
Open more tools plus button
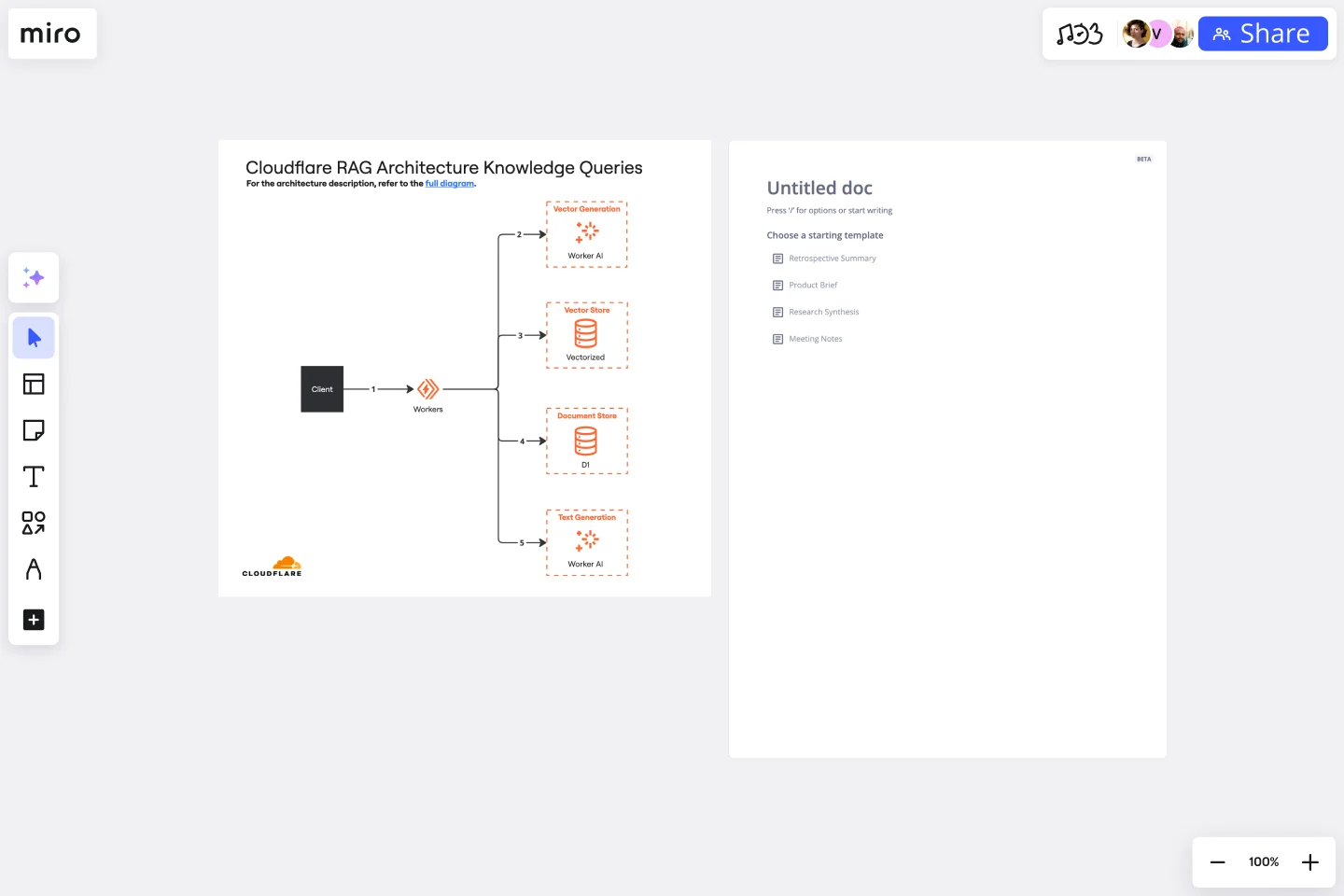[34, 620]
